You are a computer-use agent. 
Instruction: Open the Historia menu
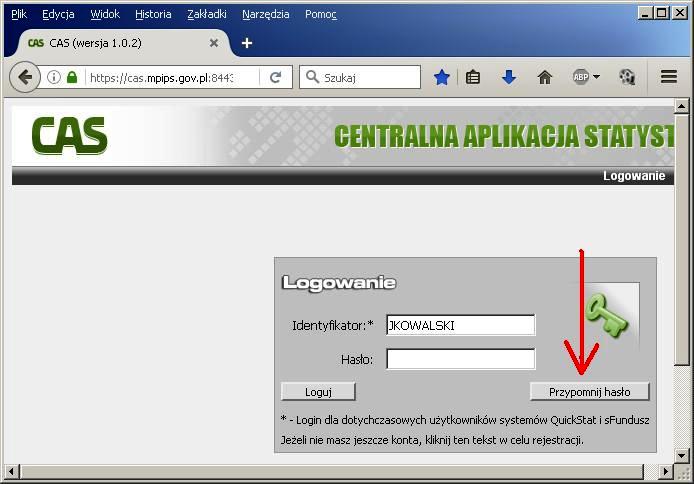[153, 15]
